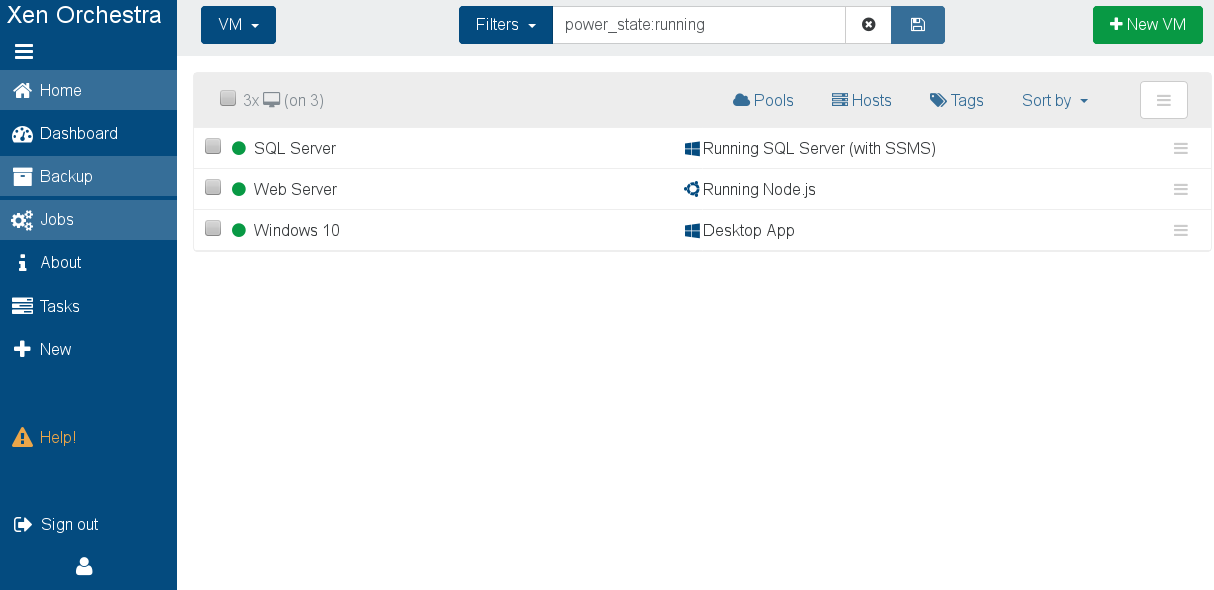The height and width of the screenshot is (590, 1214).
Task: Open the New menu in the sidebar
Action: point(88,349)
